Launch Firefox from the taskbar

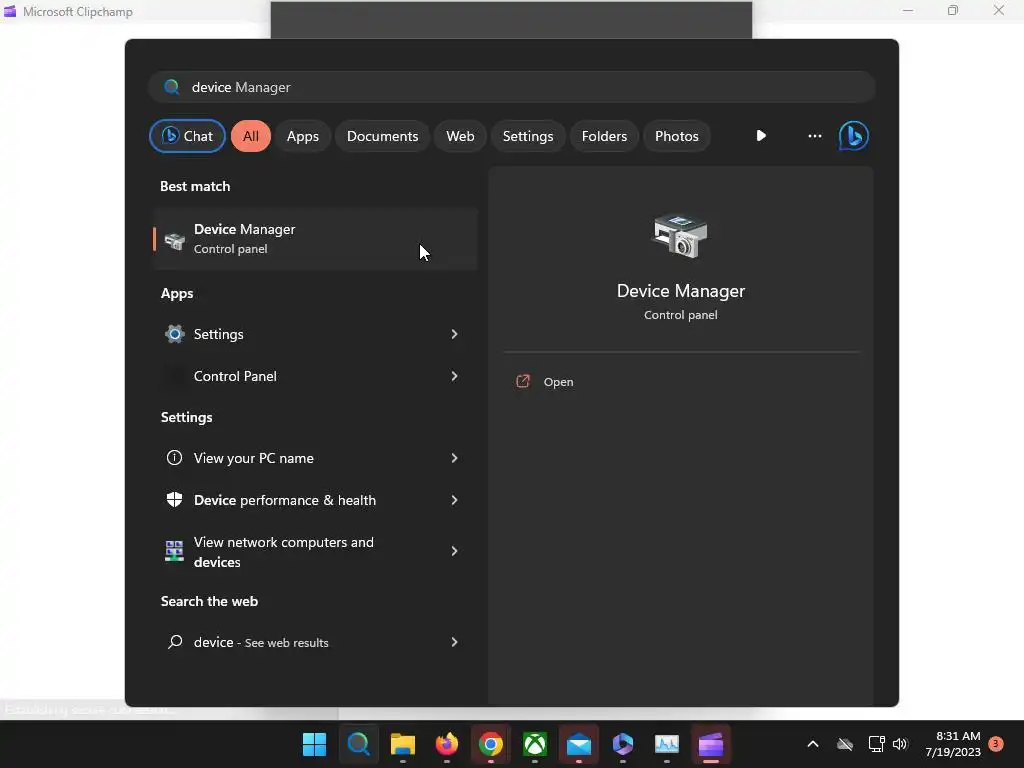click(x=447, y=744)
